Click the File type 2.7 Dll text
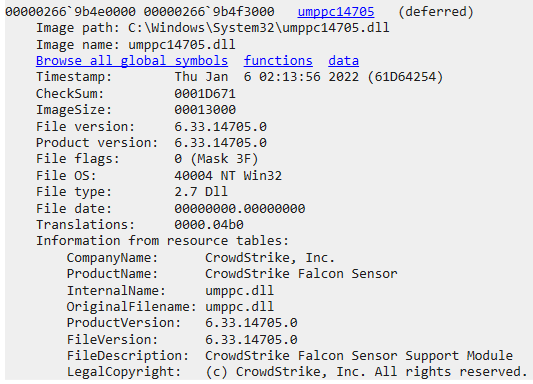 tap(201, 192)
